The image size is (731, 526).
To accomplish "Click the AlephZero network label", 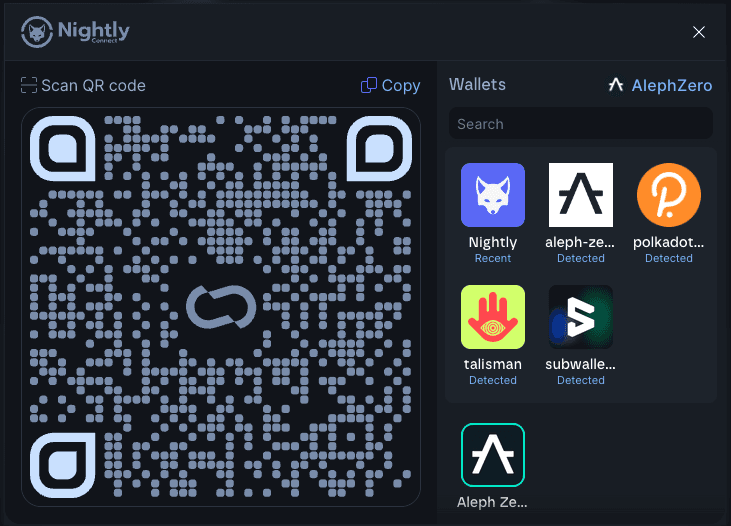I will click(x=671, y=85).
